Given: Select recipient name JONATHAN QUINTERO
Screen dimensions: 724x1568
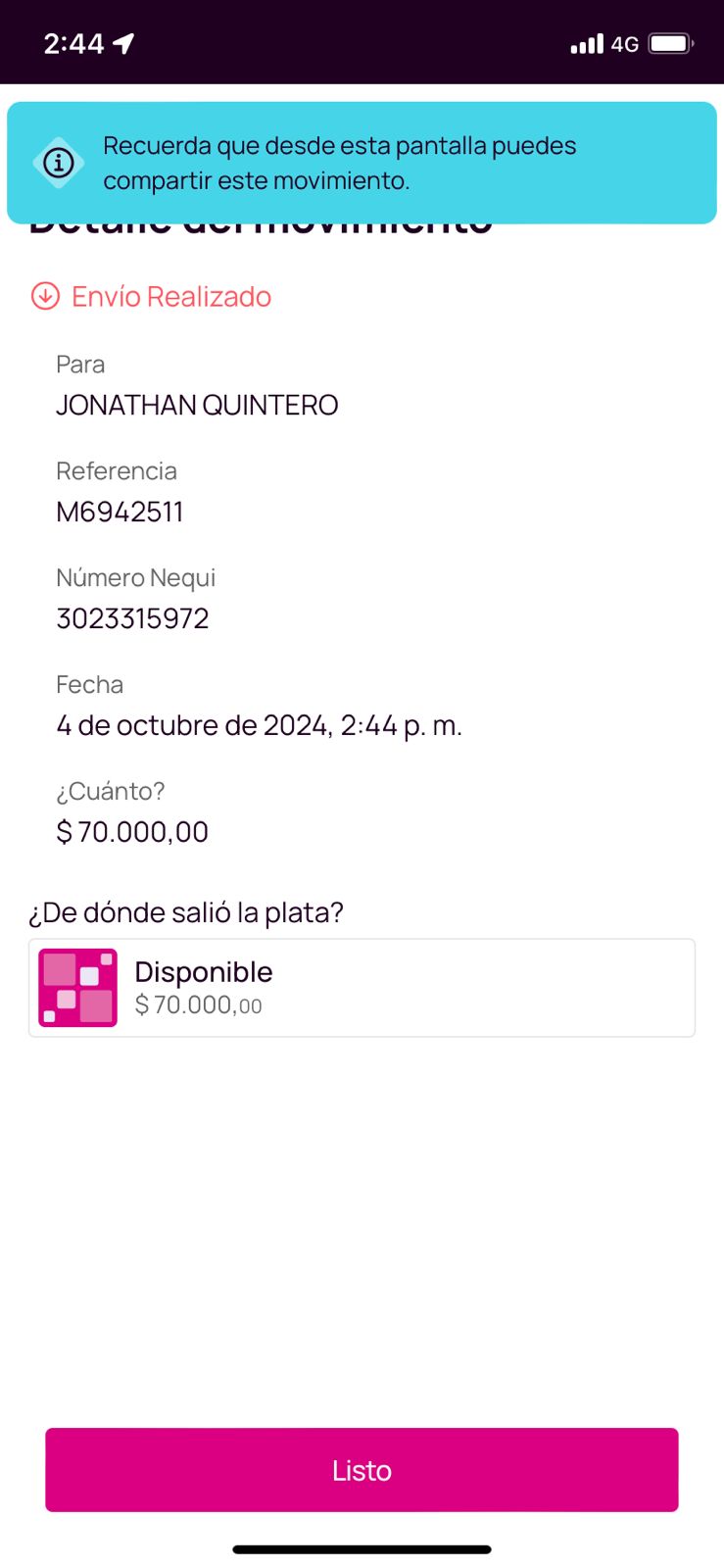Looking at the screenshot, I should (197, 405).
